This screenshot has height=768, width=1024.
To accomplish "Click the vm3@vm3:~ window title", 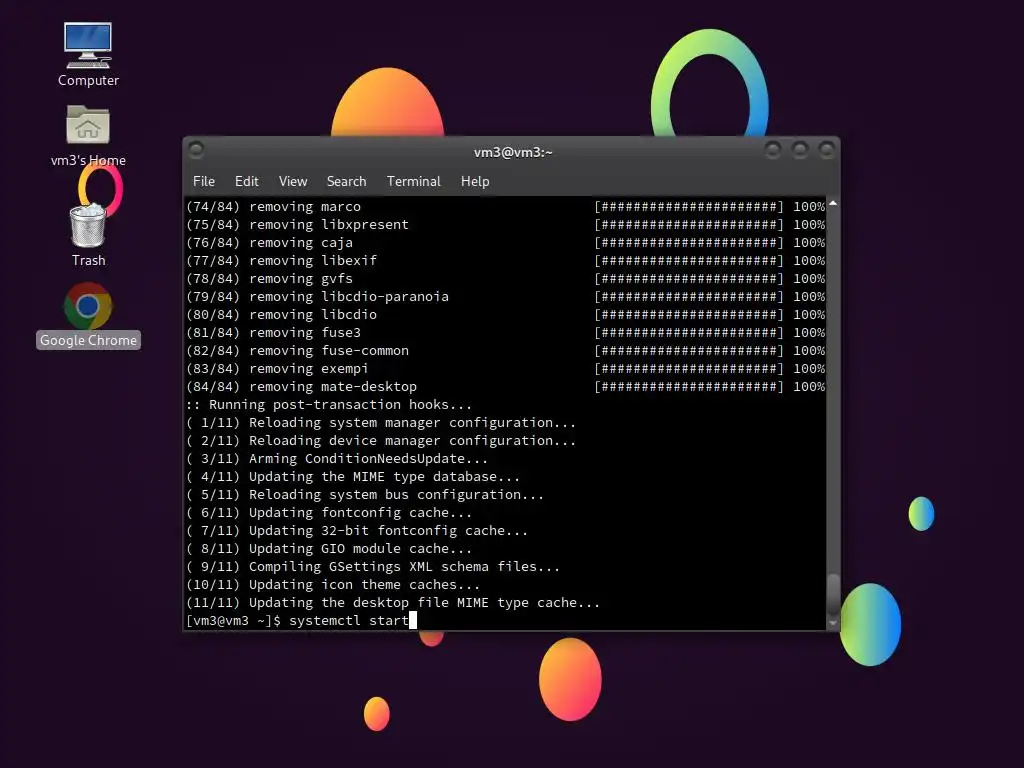I will 513,152.
